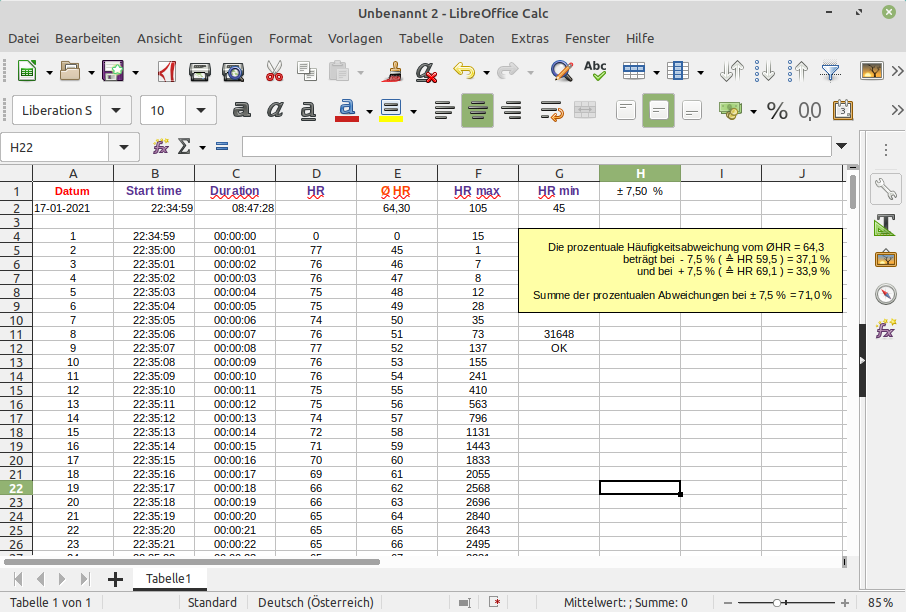Open the Function Wizard beside the formula bar
The height and width of the screenshot is (612, 906).
[161, 147]
